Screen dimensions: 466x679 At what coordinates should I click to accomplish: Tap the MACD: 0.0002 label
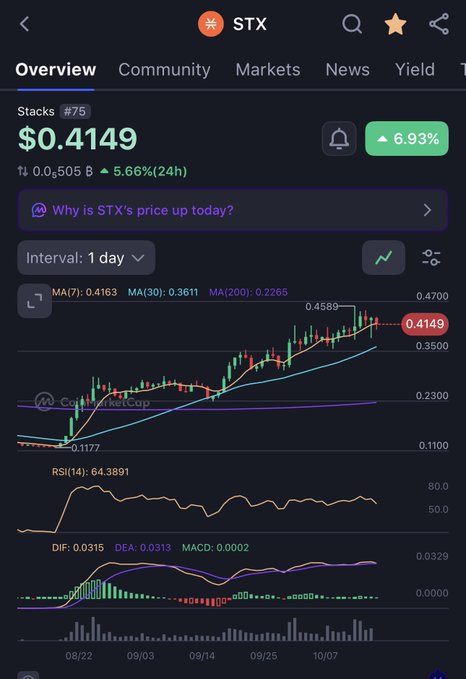tap(215, 548)
